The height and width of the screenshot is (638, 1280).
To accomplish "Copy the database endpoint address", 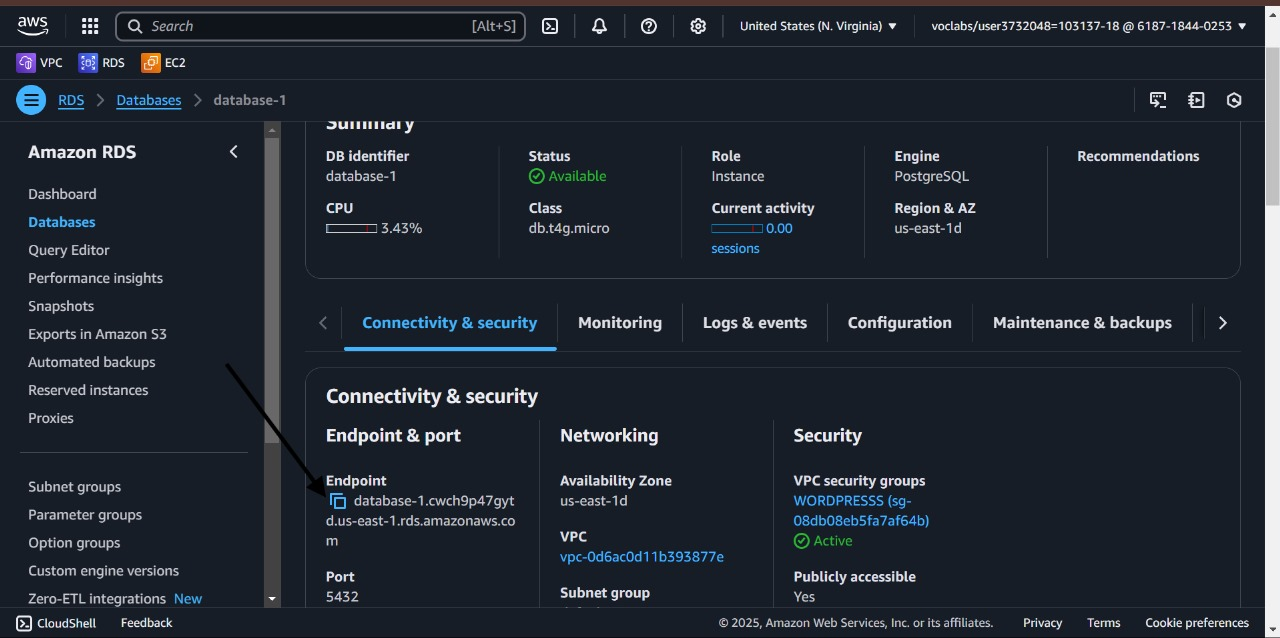I will [x=338, y=501].
